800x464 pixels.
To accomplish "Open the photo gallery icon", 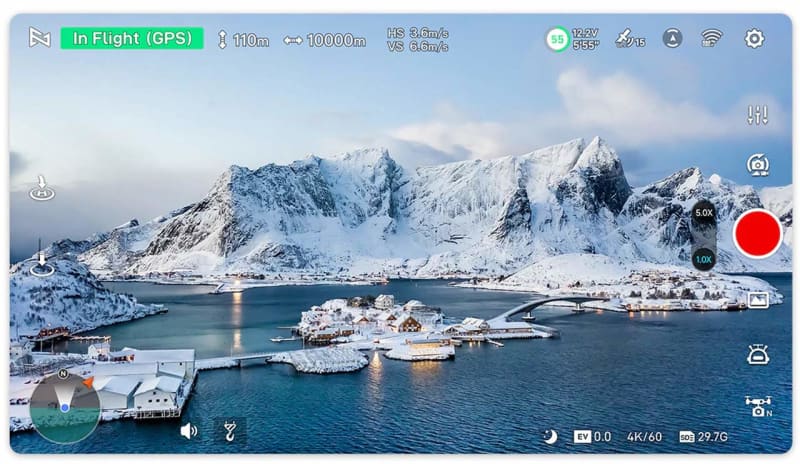I will [x=758, y=300].
